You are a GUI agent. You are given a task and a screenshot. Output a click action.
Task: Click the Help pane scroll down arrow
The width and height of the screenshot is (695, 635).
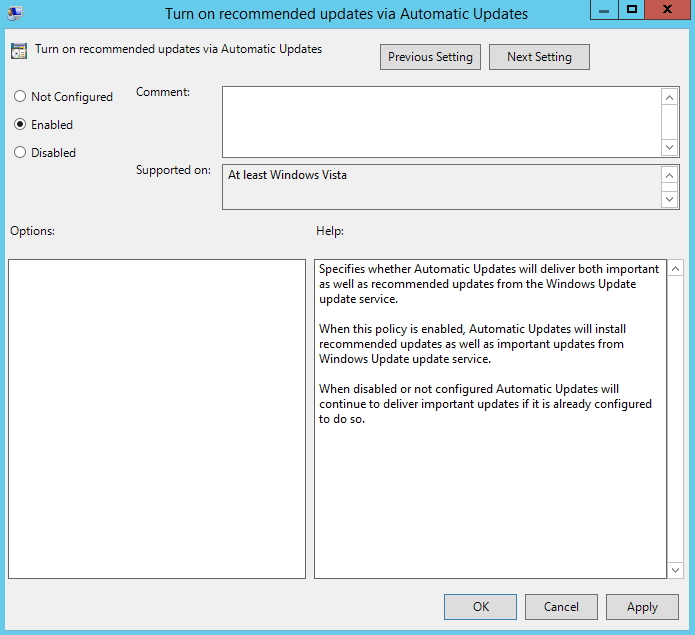[x=675, y=570]
